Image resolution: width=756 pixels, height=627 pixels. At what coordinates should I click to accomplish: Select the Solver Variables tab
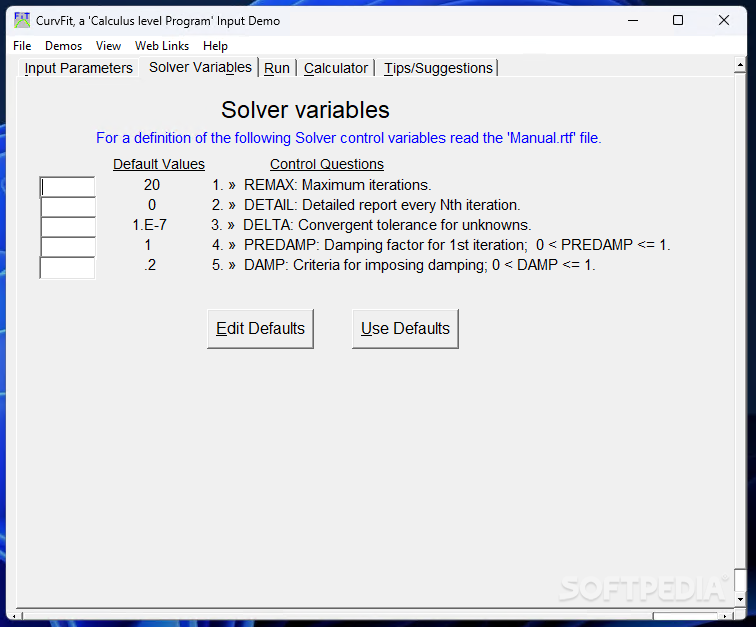[200, 67]
